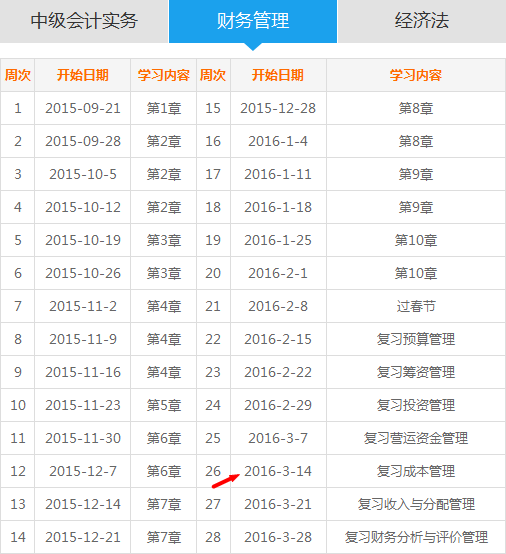Select the 复习投资管理 cell
Viewport: 506px width, 554px height.
416,405
